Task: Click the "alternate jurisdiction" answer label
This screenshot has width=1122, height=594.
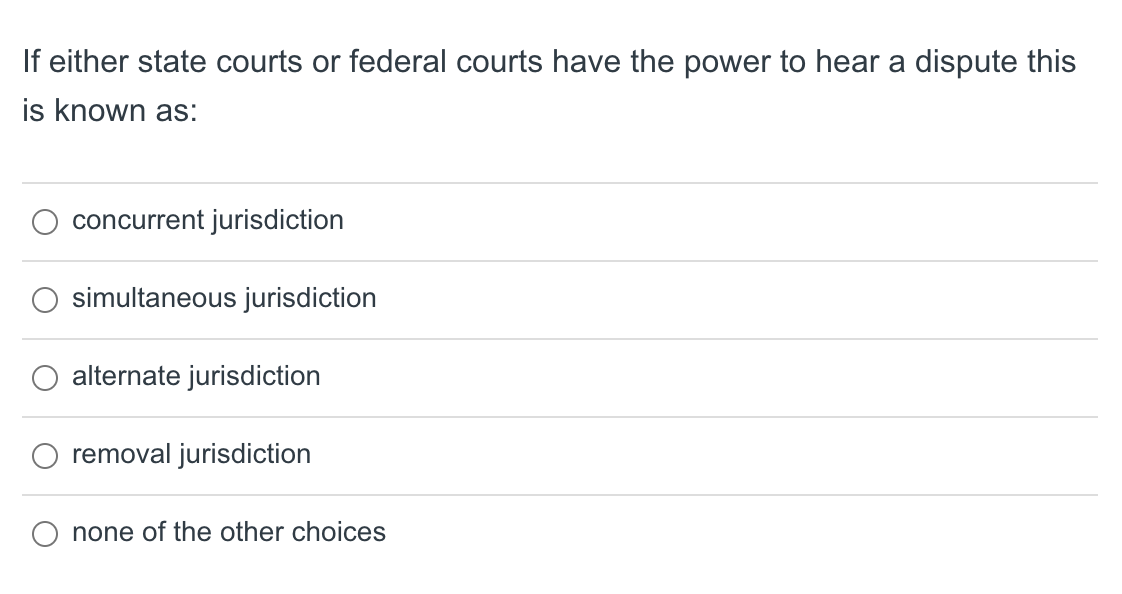Action: (196, 376)
